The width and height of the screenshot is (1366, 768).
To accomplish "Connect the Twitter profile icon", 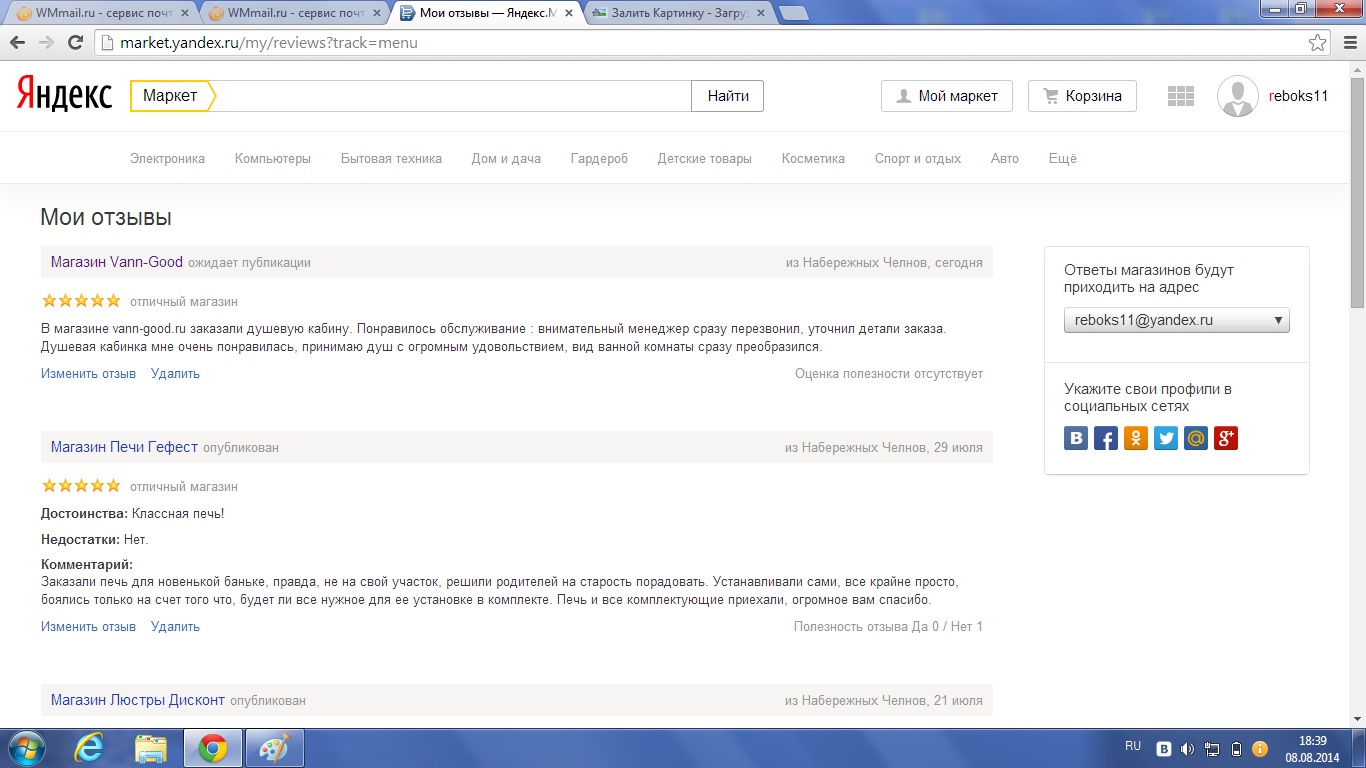I will coord(1166,438).
